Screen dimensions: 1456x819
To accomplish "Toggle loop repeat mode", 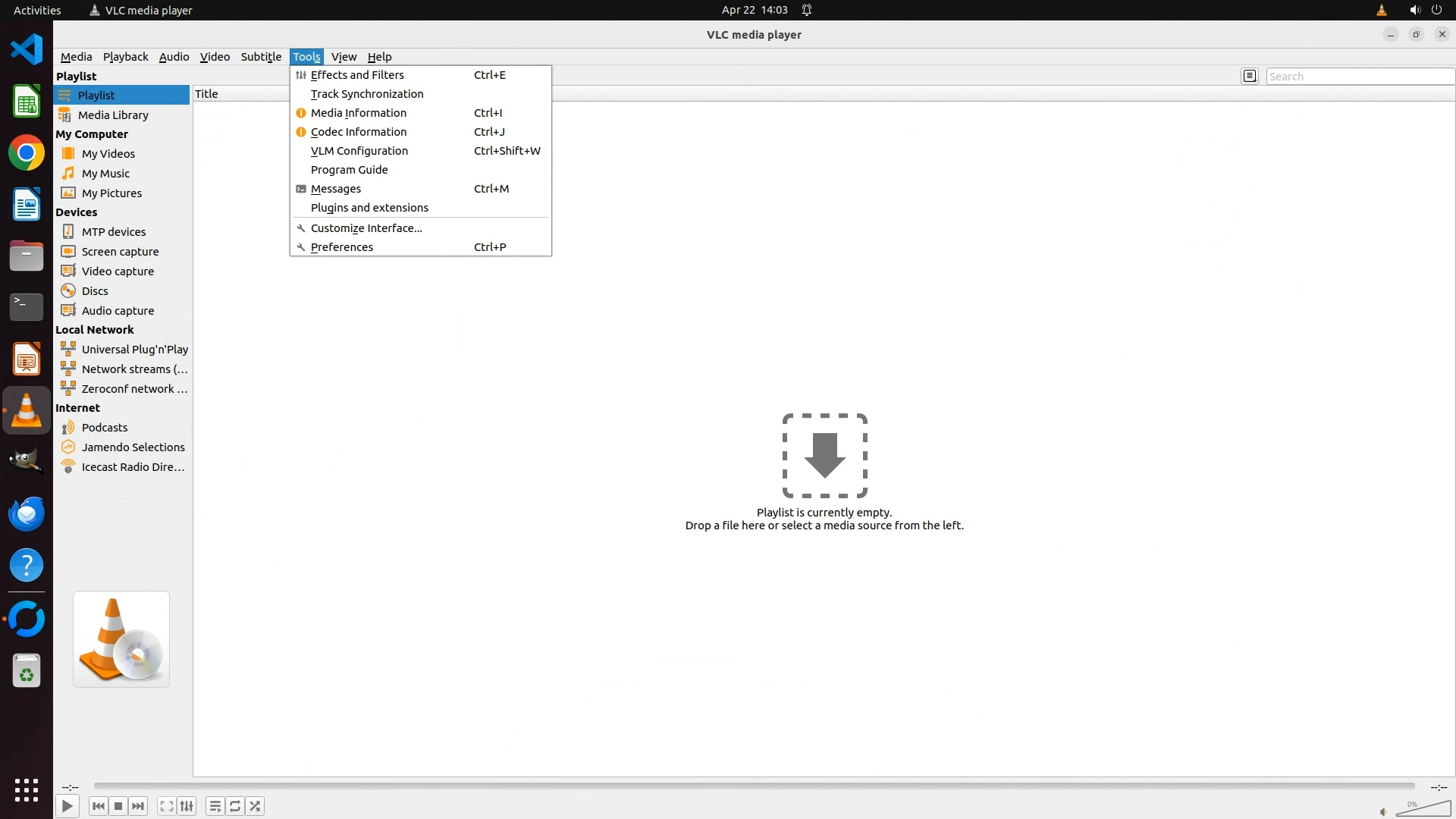I will [235, 806].
